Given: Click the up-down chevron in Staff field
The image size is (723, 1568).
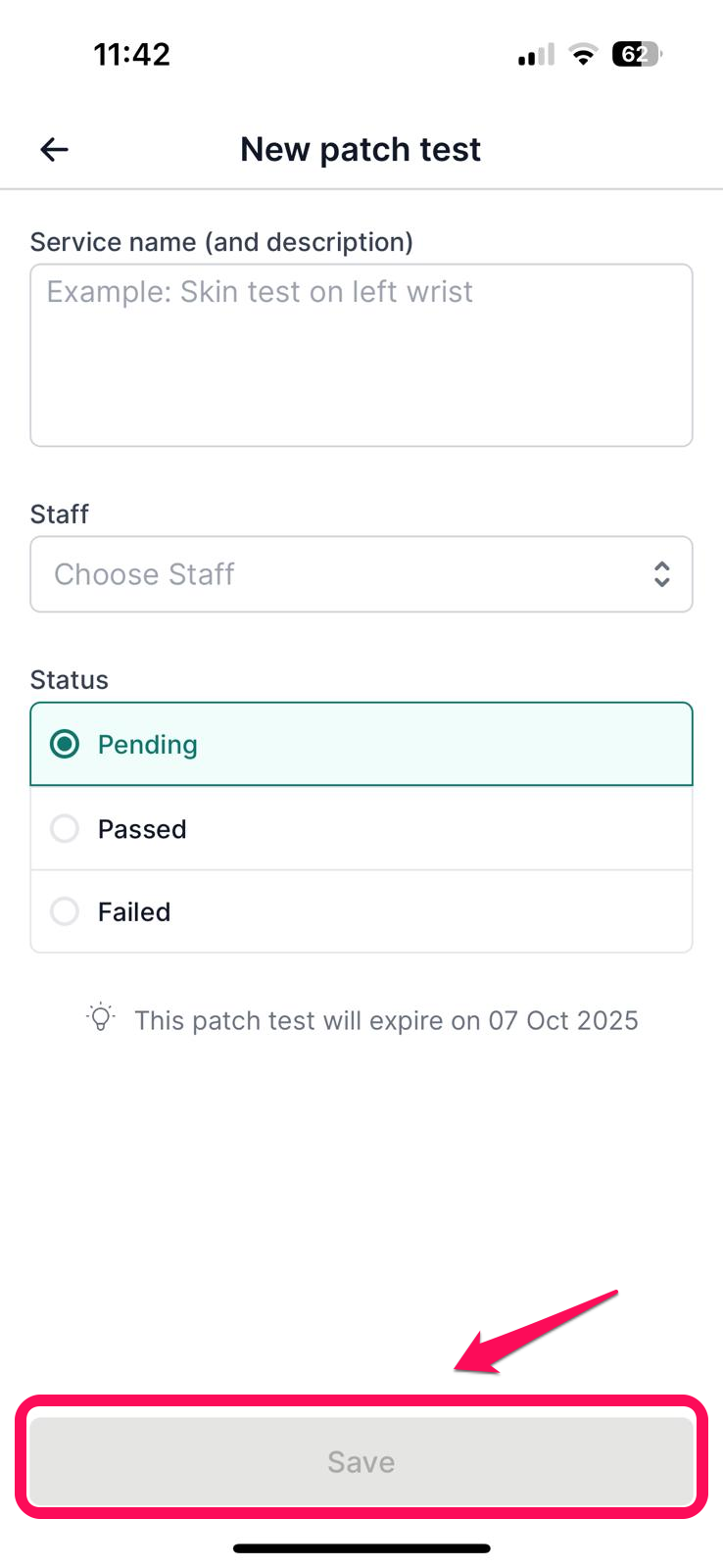Looking at the screenshot, I should coord(662,574).
